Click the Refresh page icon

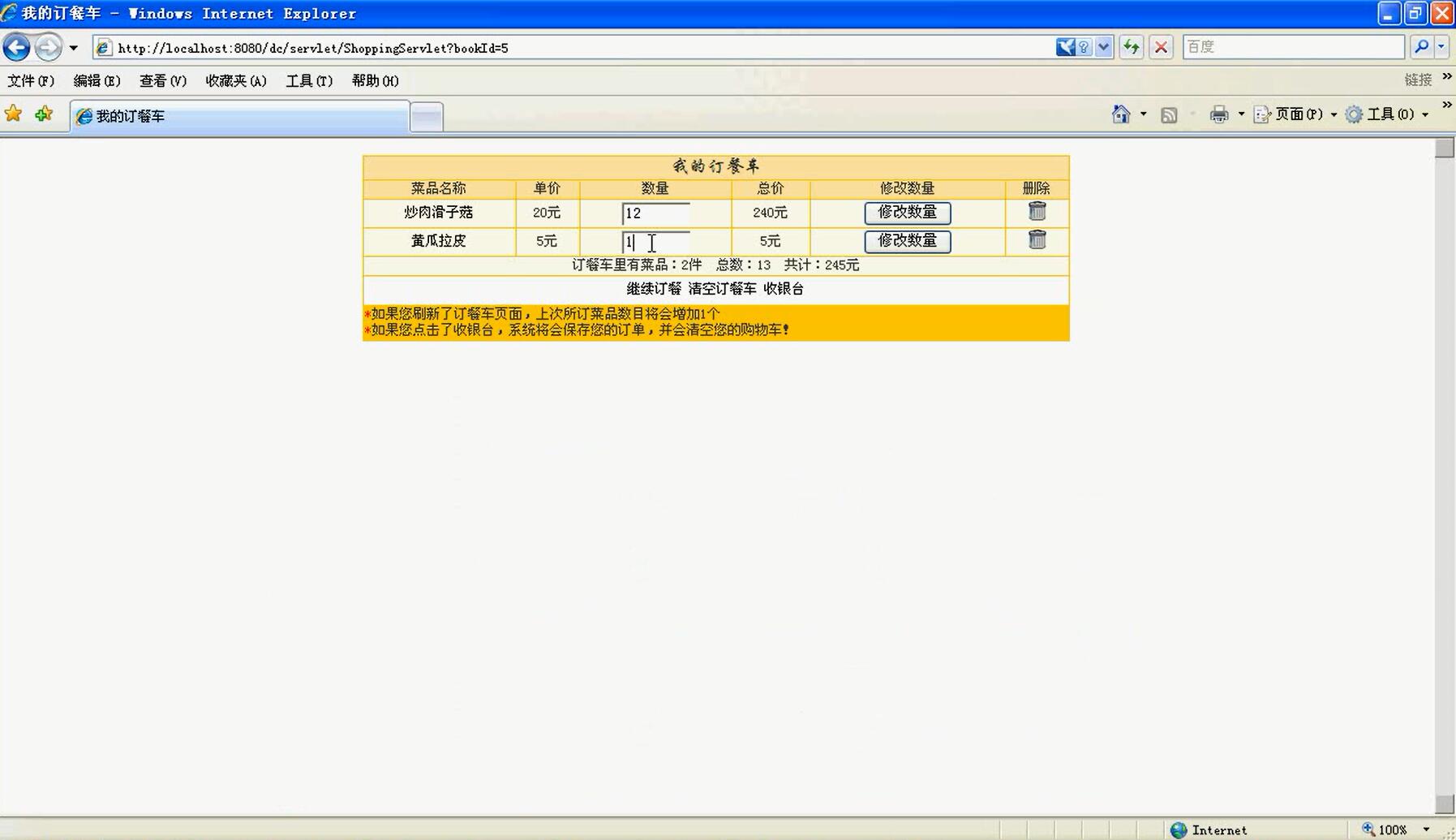[x=1131, y=47]
